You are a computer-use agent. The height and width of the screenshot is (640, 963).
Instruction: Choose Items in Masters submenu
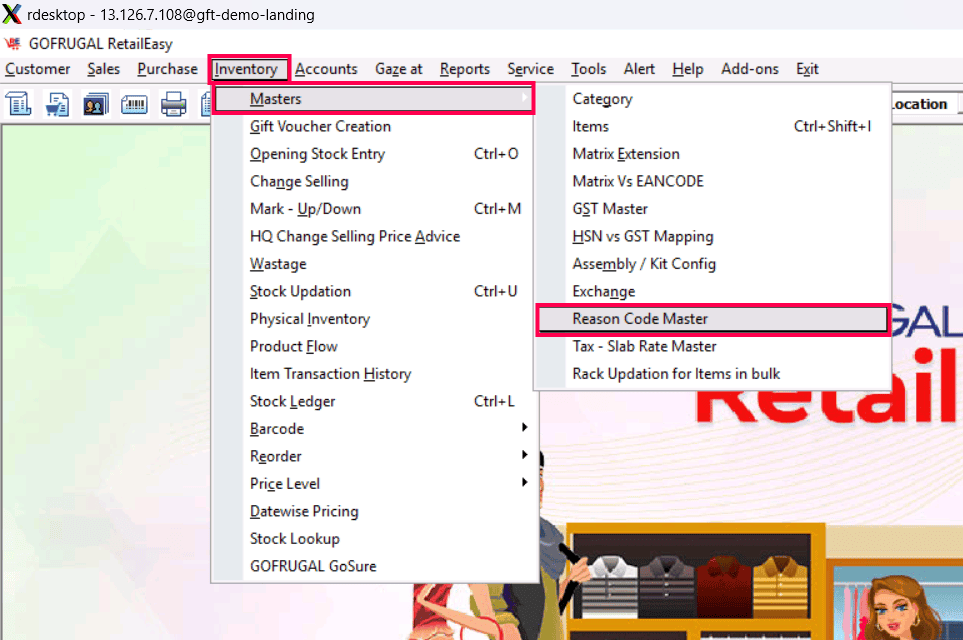(713, 127)
